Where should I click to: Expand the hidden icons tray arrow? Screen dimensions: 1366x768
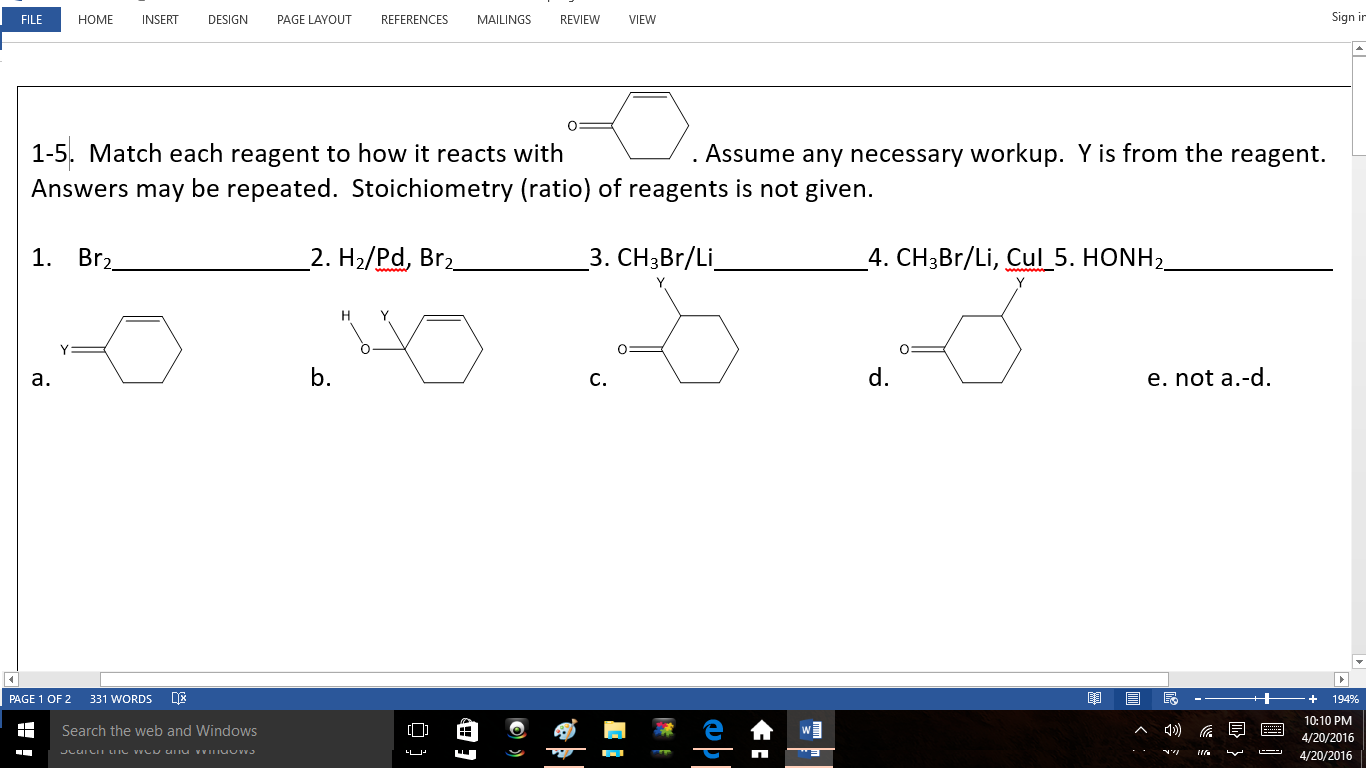[1140, 731]
